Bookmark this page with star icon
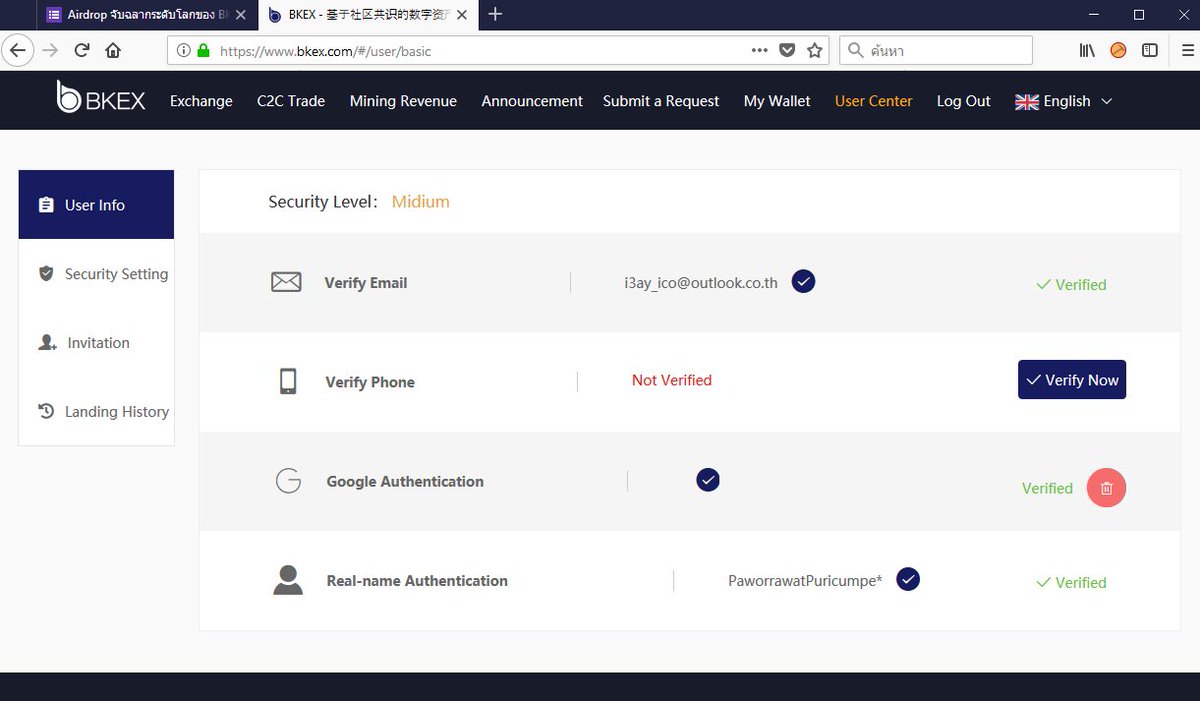Image resolution: width=1200 pixels, height=701 pixels. [x=815, y=50]
